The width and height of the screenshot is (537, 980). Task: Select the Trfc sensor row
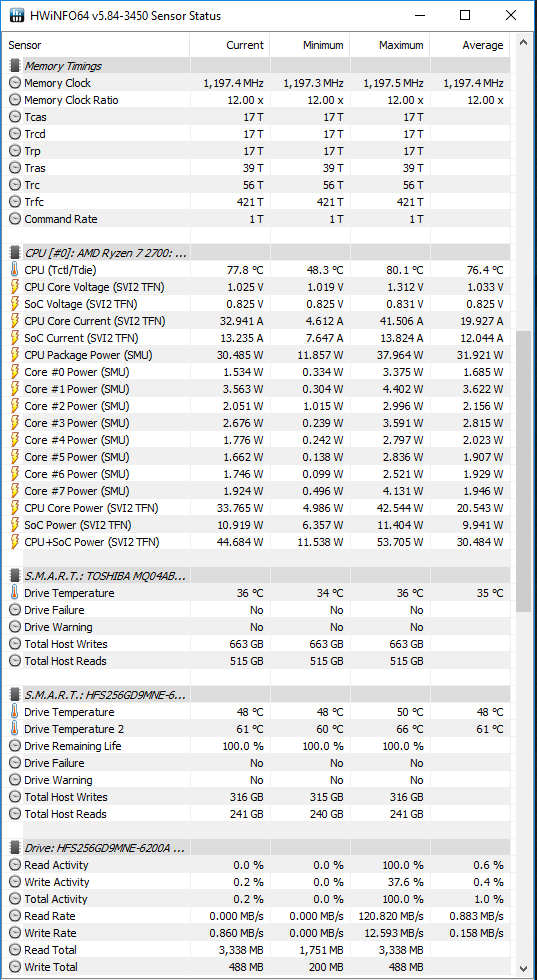click(x=257, y=202)
